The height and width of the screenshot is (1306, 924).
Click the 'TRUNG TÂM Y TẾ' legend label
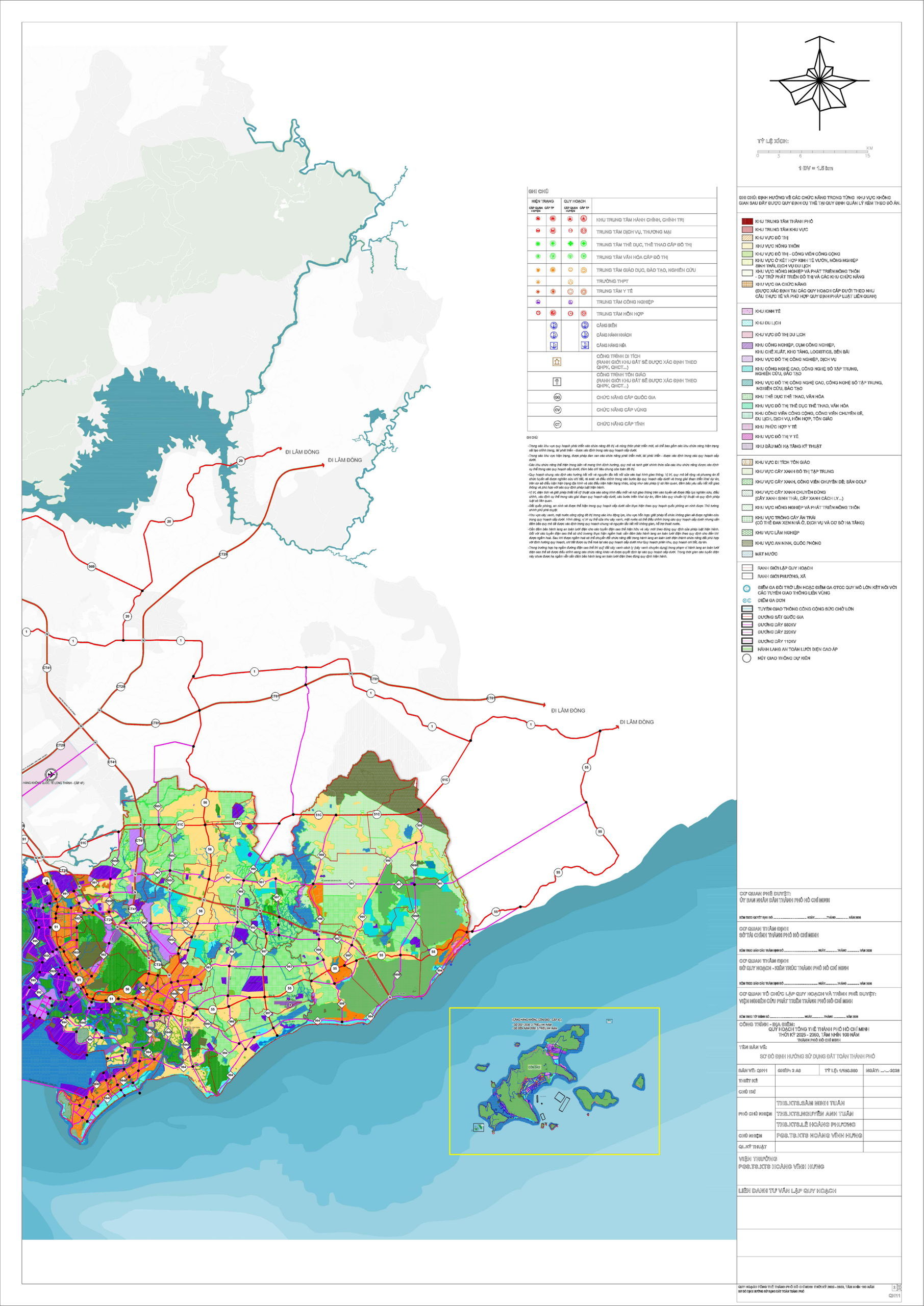pos(614,291)
